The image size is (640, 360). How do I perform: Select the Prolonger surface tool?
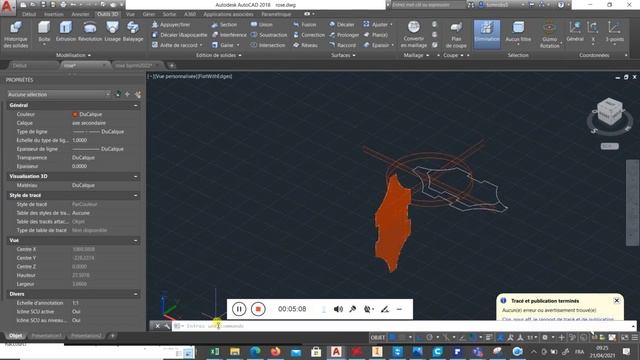click(344, 35)
